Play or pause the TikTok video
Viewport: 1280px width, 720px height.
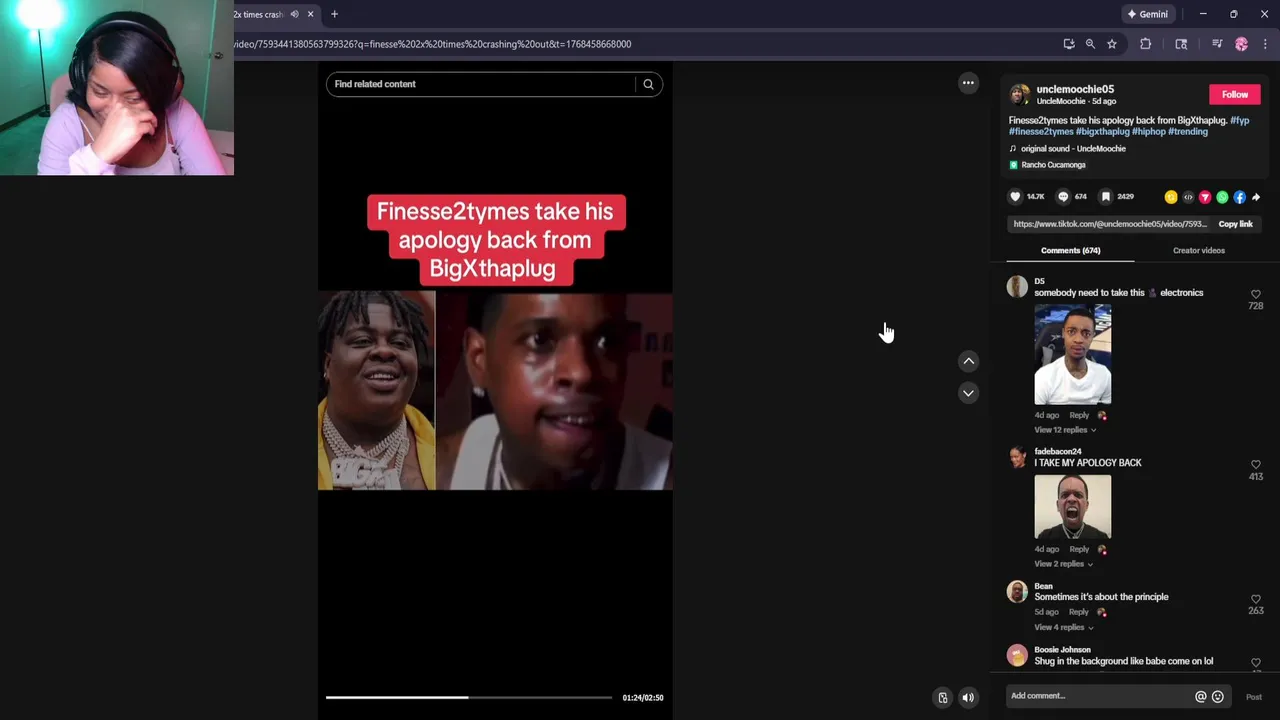click(495, 391)
